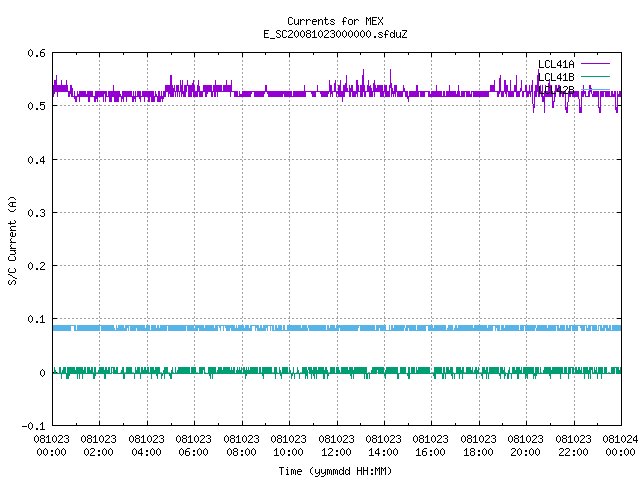Click the x-axis label 'Time (yymmdd HH:MM)'
The image size is (640, 480).
(335, 471)
